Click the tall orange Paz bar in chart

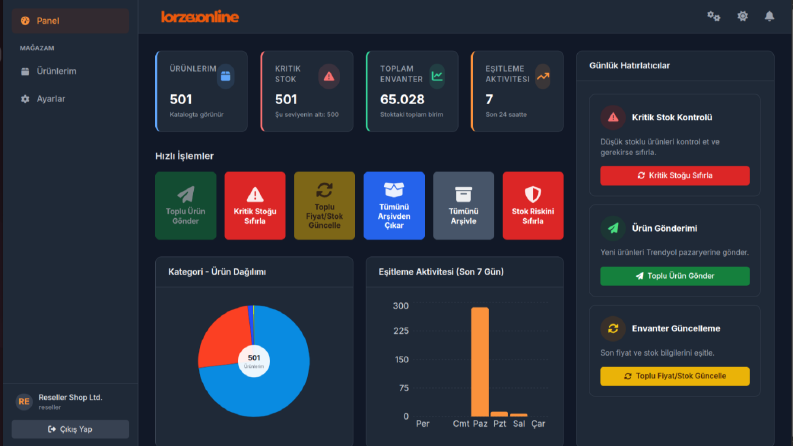click(480, 362)
